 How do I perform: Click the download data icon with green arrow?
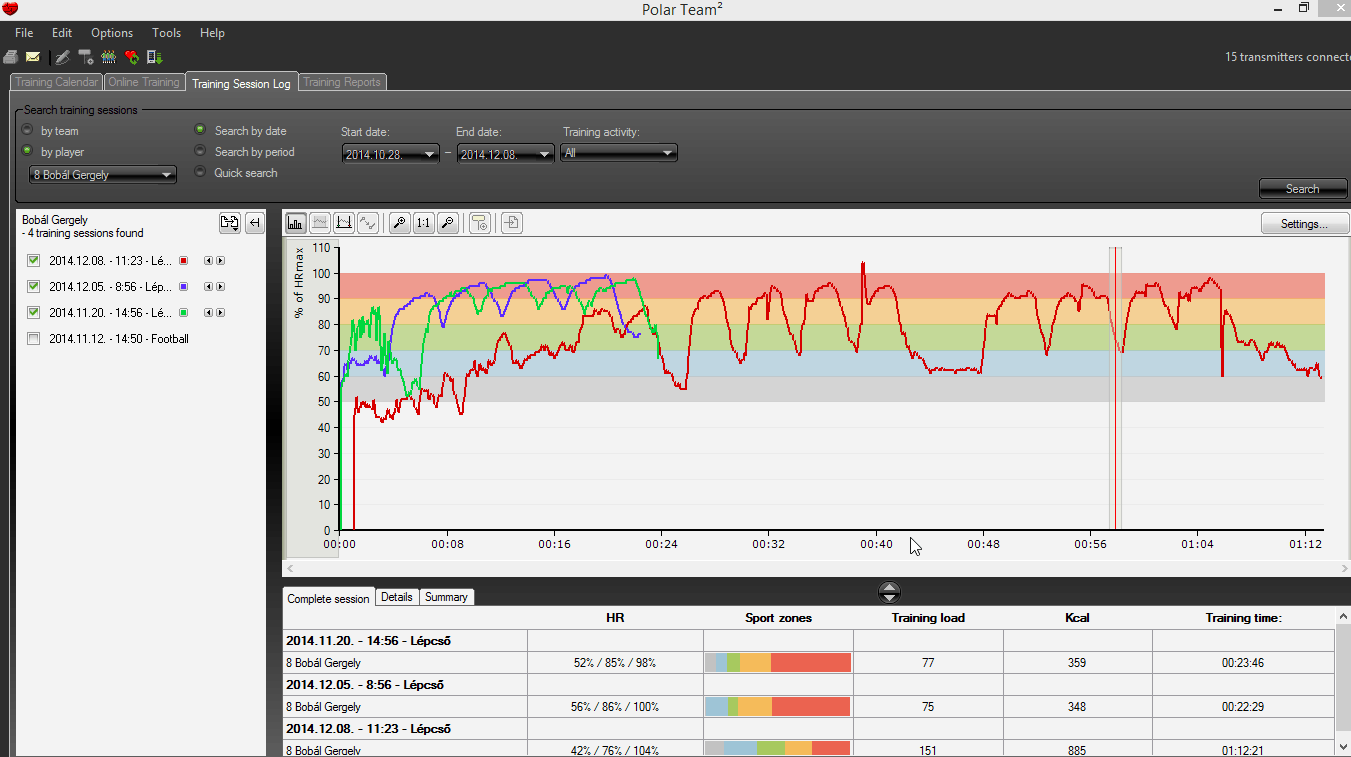(155, 57)
